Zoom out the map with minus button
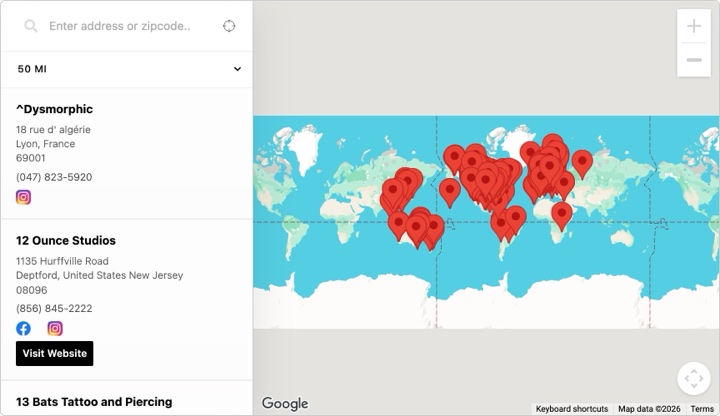This screenshot has height=416, width=720. coord(694,60)
